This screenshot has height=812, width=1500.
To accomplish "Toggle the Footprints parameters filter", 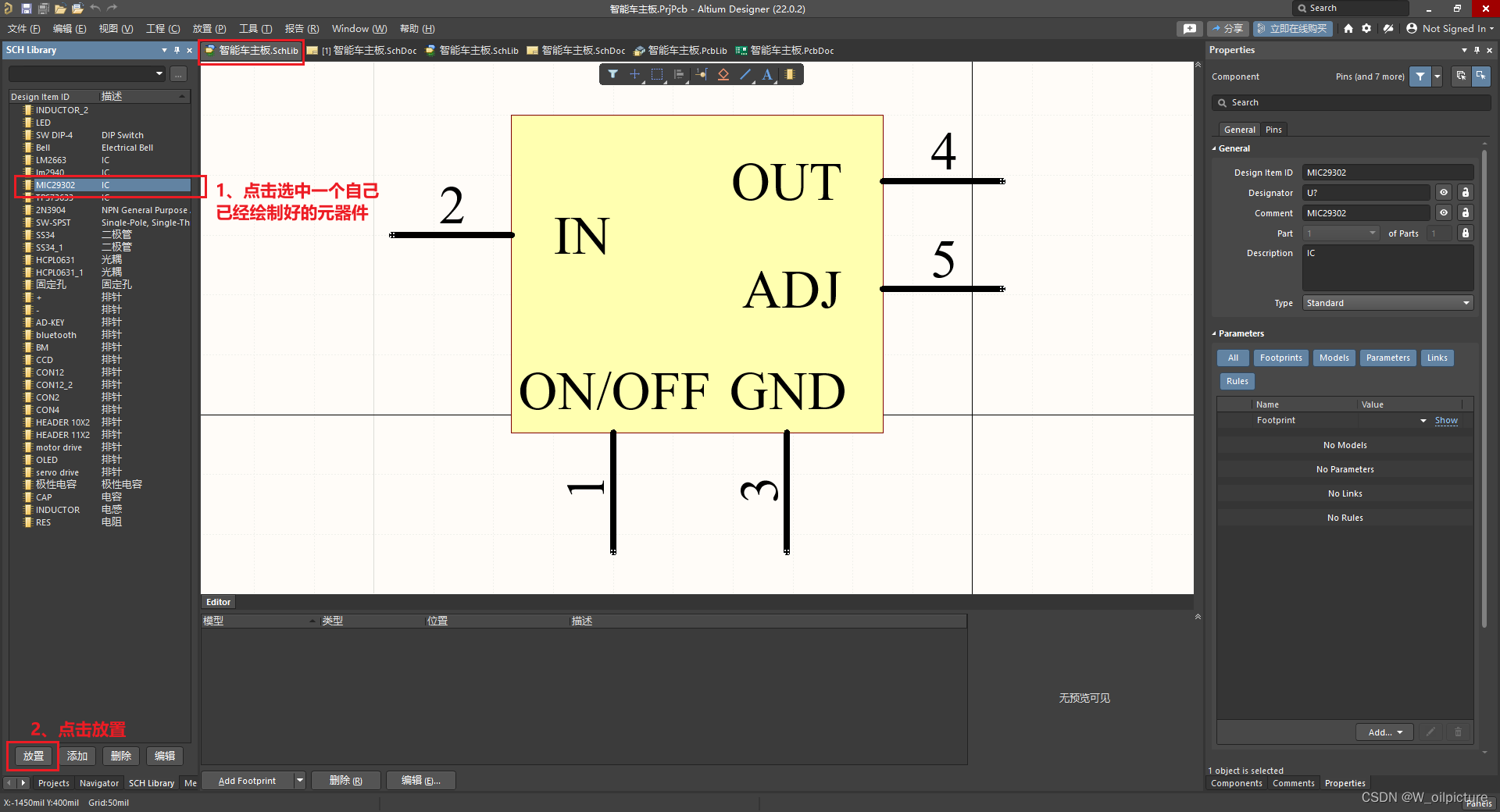I will (x=1280, y=358).
